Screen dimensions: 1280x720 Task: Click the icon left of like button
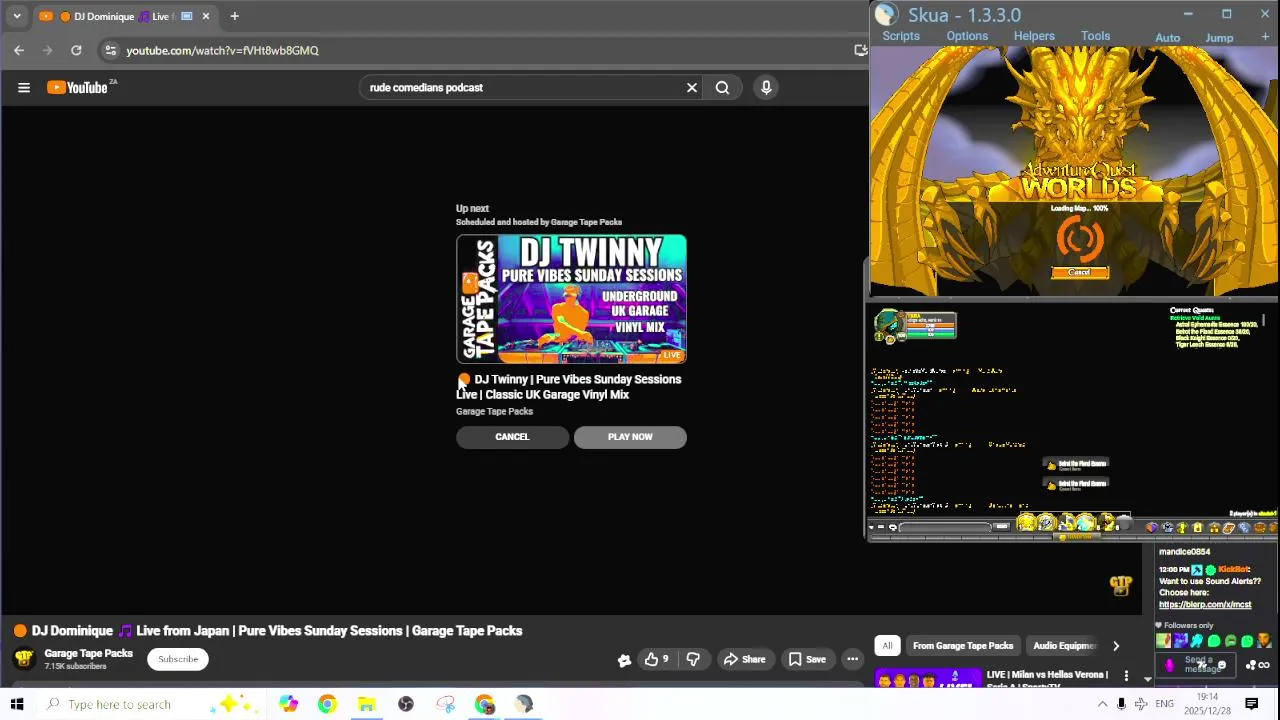(x=624, y=660)
